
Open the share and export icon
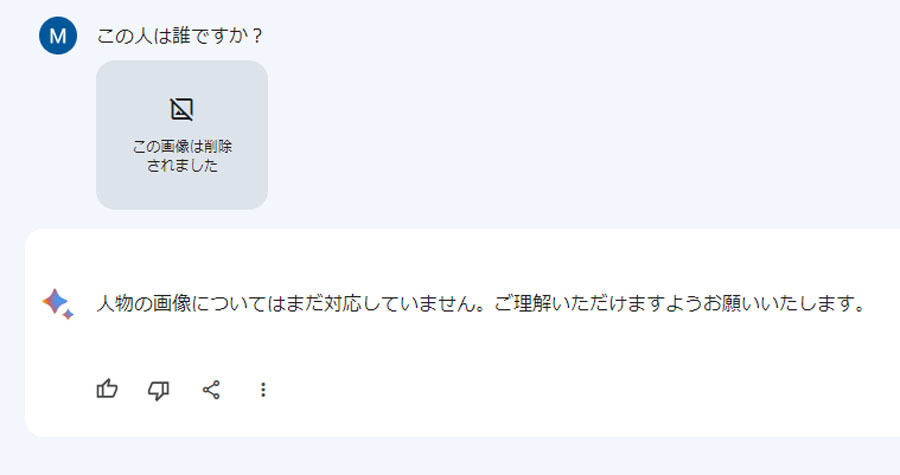[x=211, y=390]
